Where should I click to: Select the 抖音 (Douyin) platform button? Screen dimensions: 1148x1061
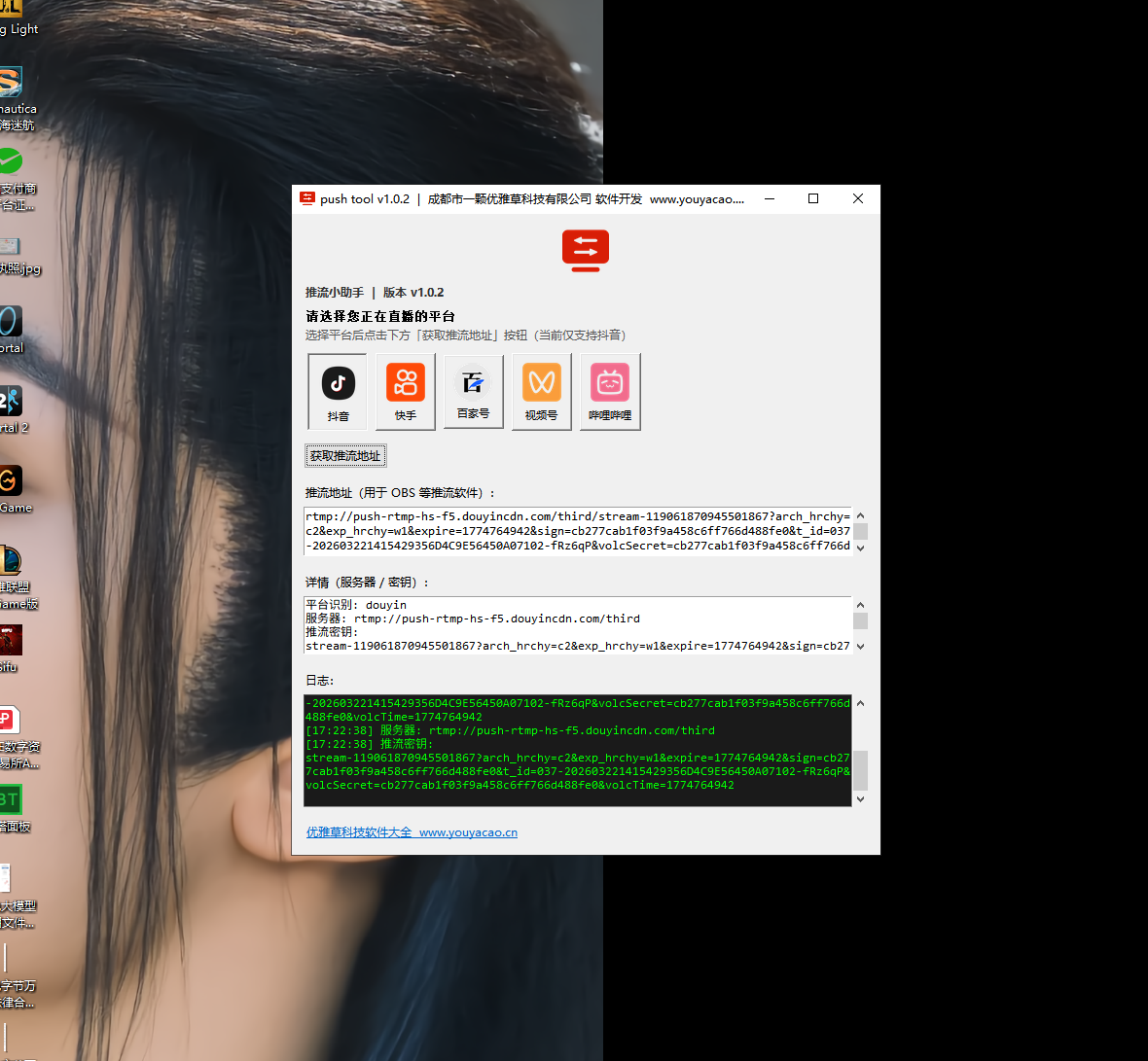[x=338, y=392]
